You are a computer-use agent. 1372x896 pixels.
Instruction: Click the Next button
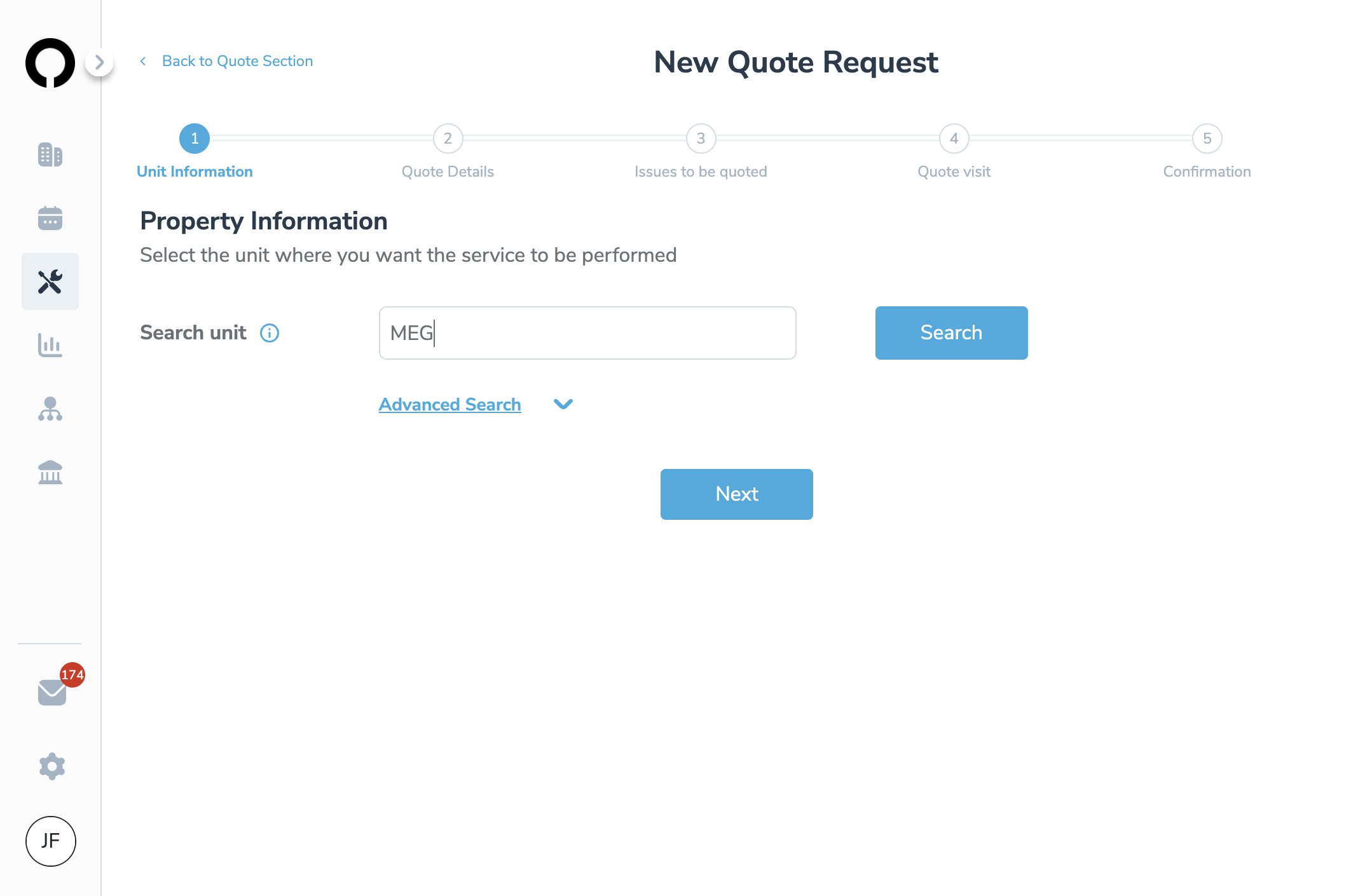click(736, 494)
